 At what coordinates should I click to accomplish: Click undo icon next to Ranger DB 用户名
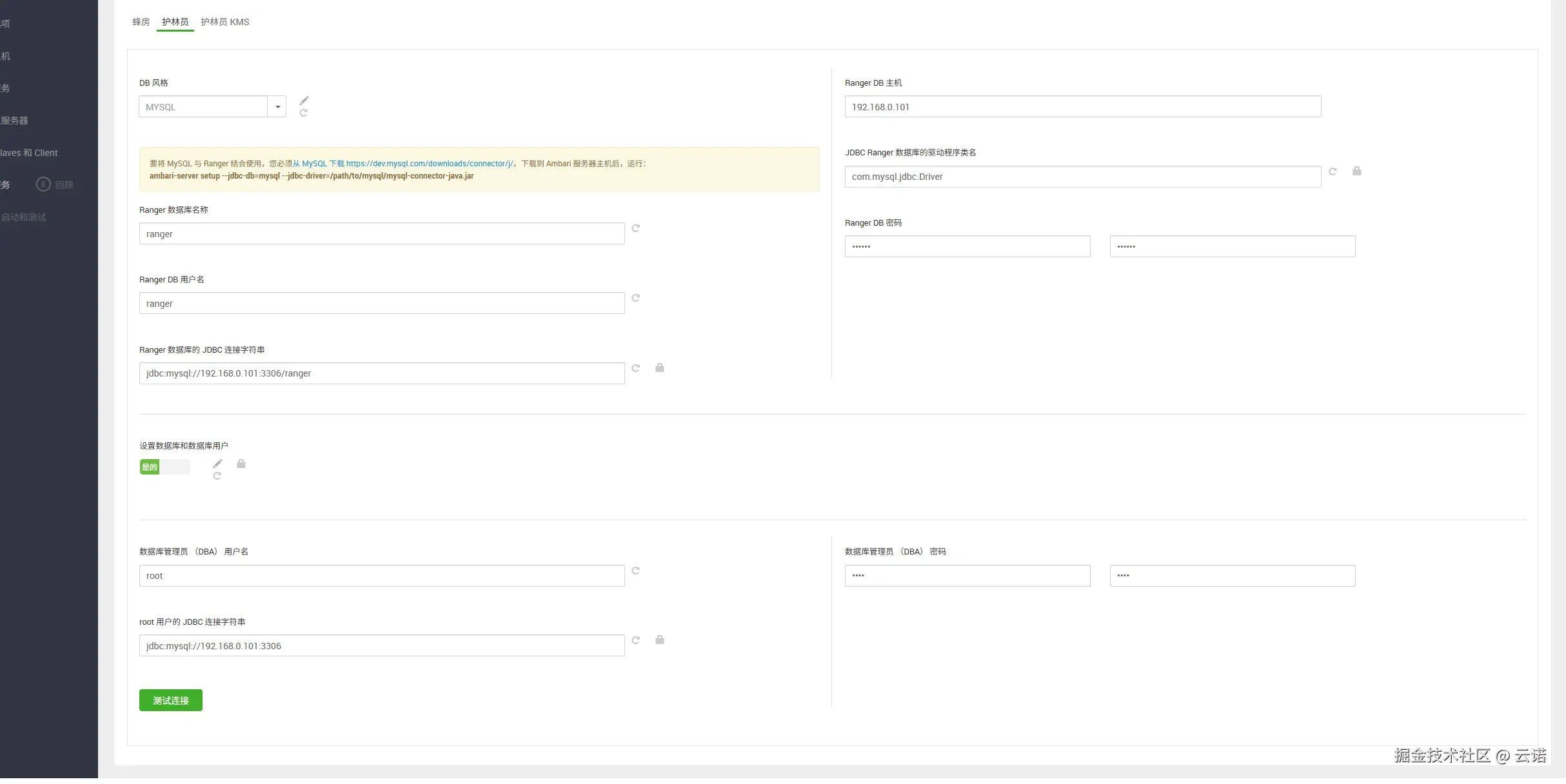click(x=636, y=298)
